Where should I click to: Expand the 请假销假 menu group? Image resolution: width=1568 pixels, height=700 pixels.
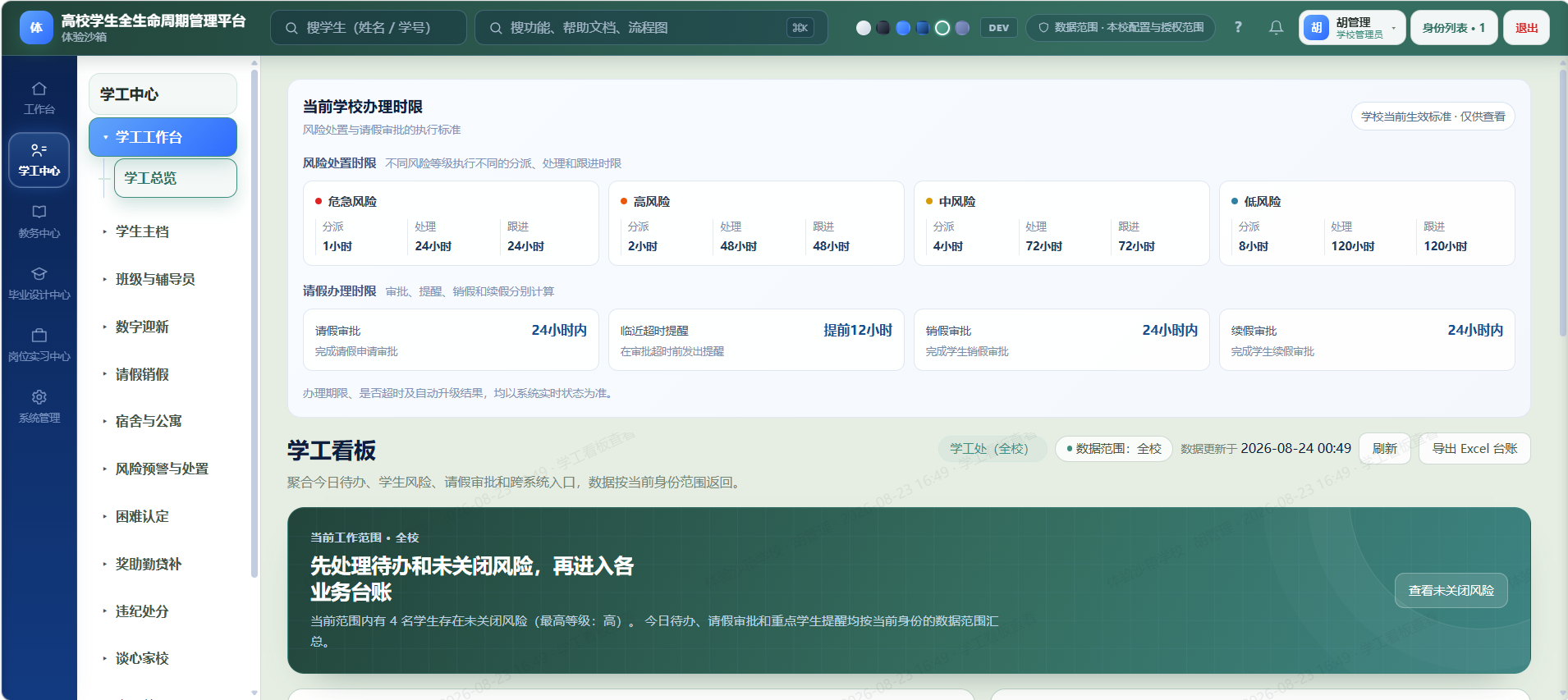(x=163, y=374)
